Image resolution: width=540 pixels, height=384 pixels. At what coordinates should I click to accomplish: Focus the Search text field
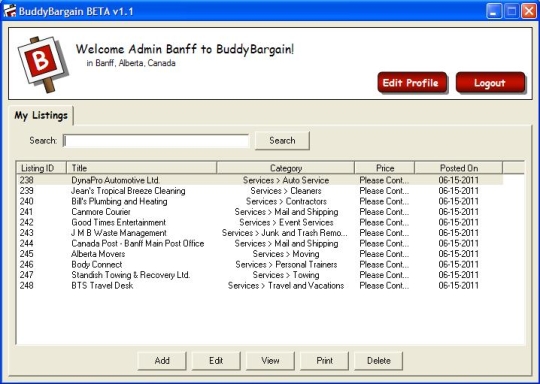156,141
